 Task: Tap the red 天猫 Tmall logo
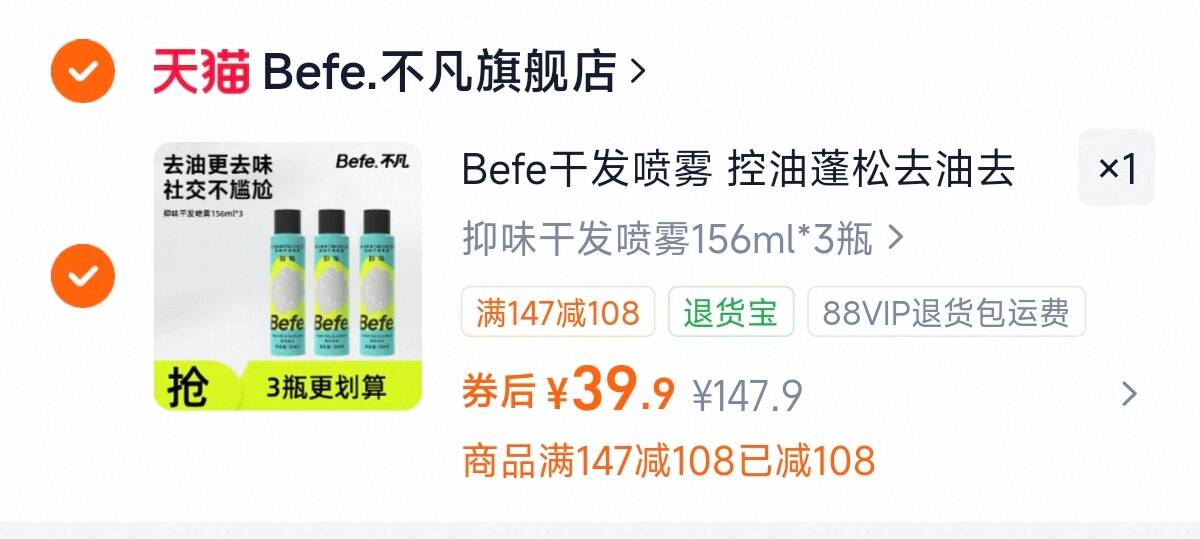[x=201, y=71]
